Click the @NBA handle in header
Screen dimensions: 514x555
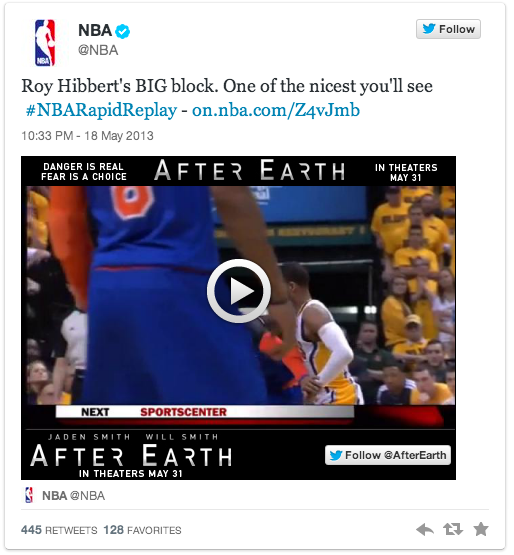[98, 50]
